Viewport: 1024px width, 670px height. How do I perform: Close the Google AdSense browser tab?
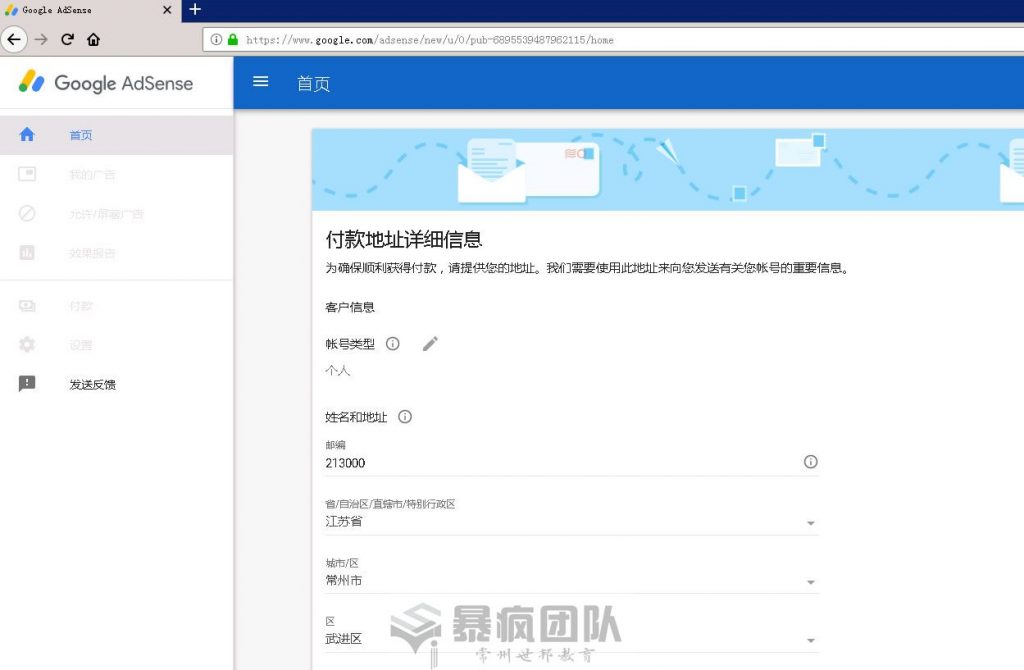coord(167,10)
